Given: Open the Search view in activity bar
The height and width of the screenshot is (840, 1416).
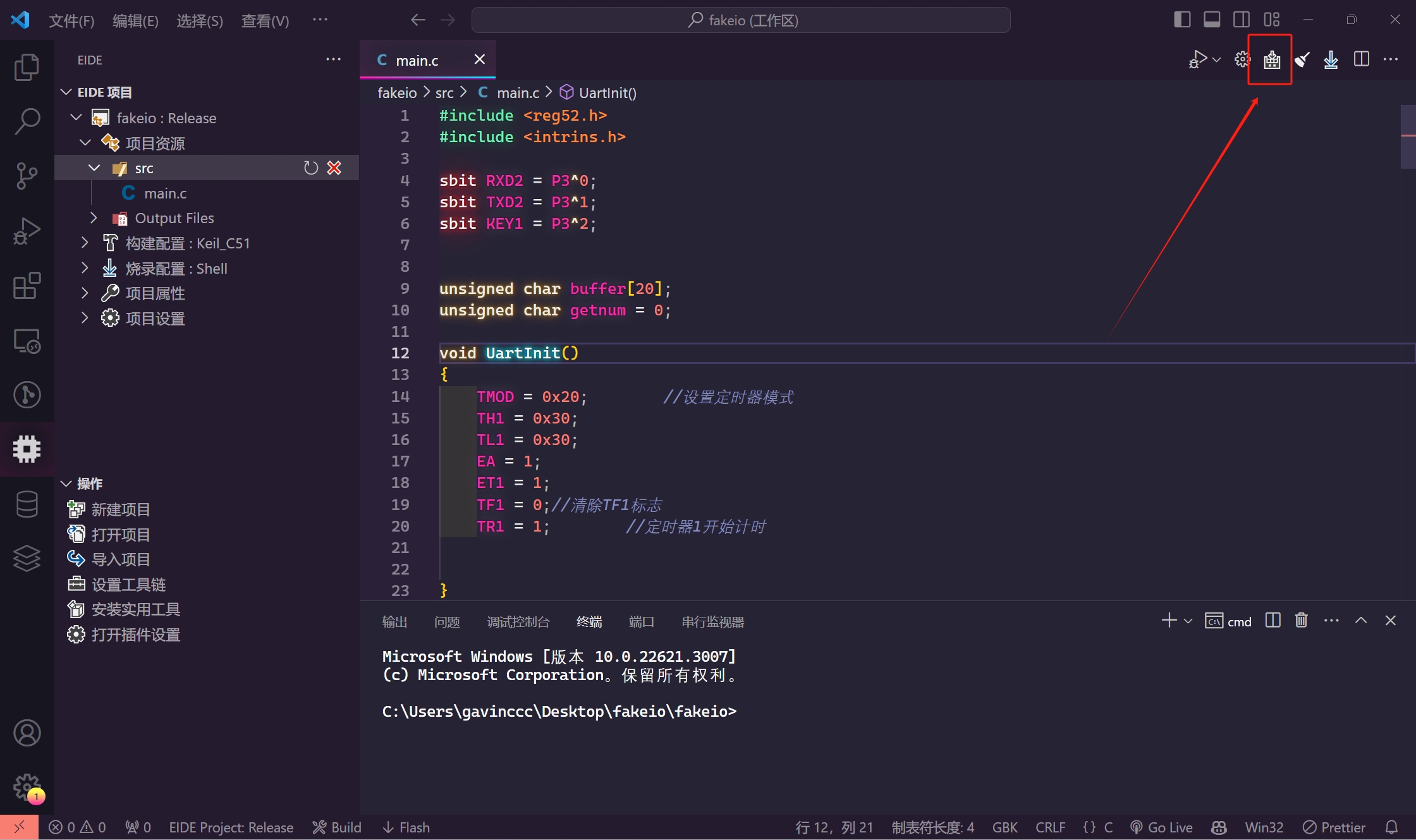Looking at the screenshot, I should (27, 121).
